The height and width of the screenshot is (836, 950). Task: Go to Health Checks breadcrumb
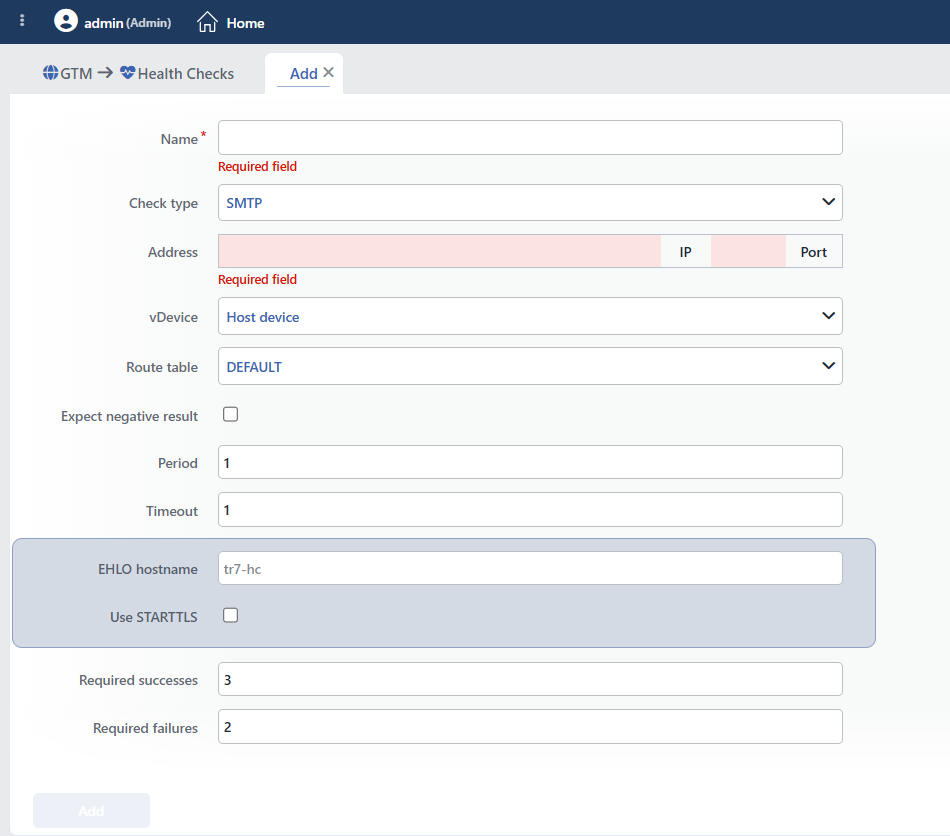click(x=185, y=74)
